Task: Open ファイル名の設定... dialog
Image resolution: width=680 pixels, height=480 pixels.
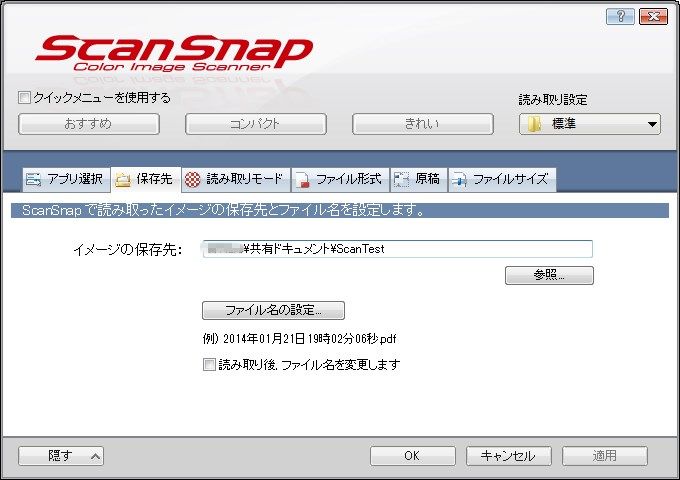Action: click(273, 310)
